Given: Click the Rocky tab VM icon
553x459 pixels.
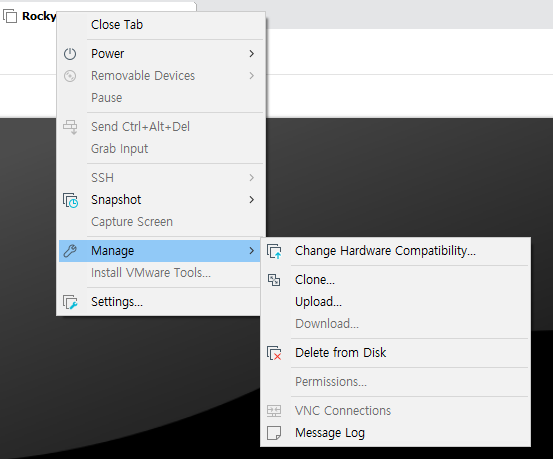Looking at the screenshot, I should 10,16.
